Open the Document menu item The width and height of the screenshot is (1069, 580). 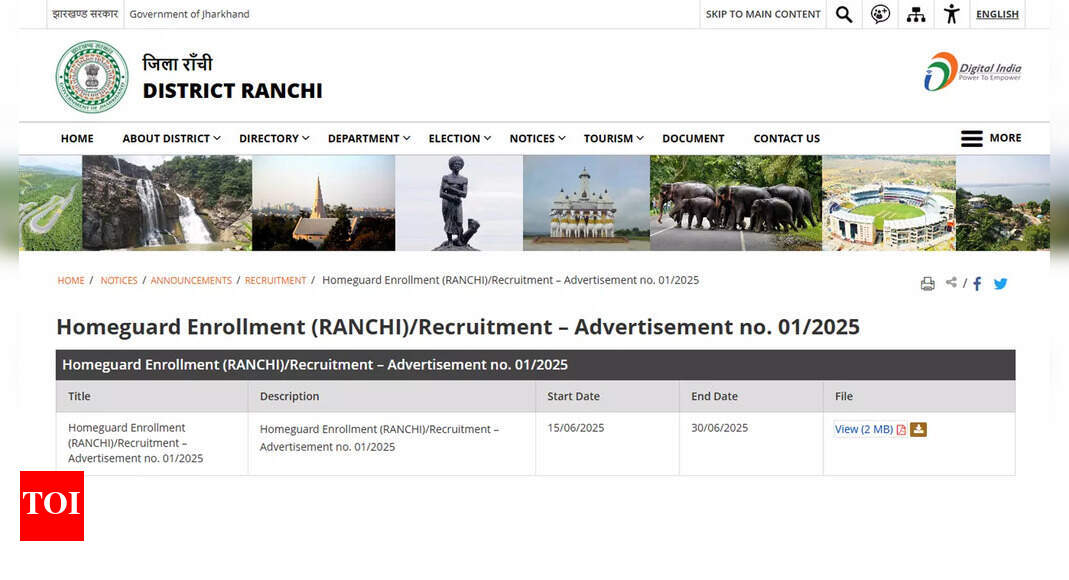click(x=693, y=139)
